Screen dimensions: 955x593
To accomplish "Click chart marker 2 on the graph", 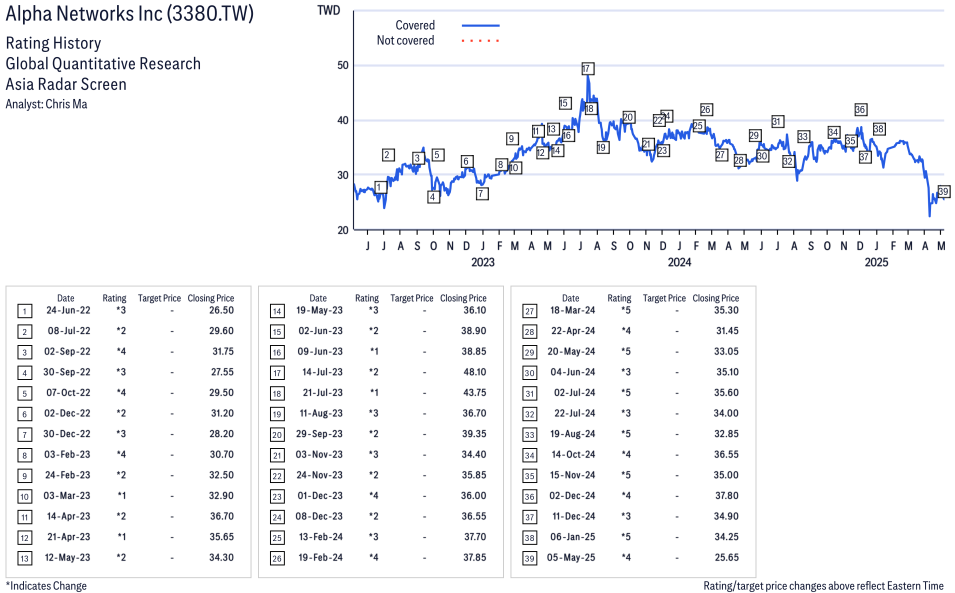I will click(x=389, y=155).
